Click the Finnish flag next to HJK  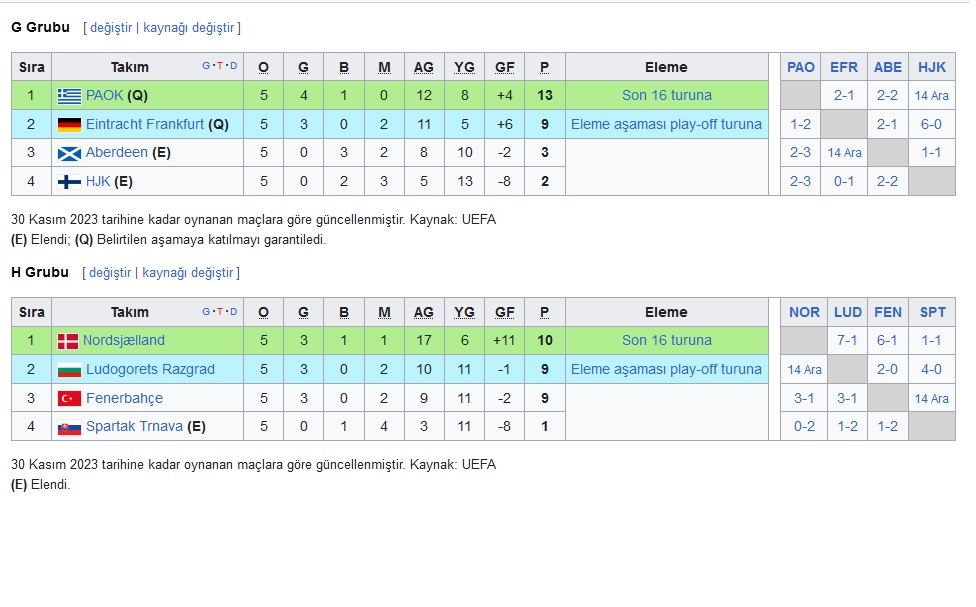(69, 182)
